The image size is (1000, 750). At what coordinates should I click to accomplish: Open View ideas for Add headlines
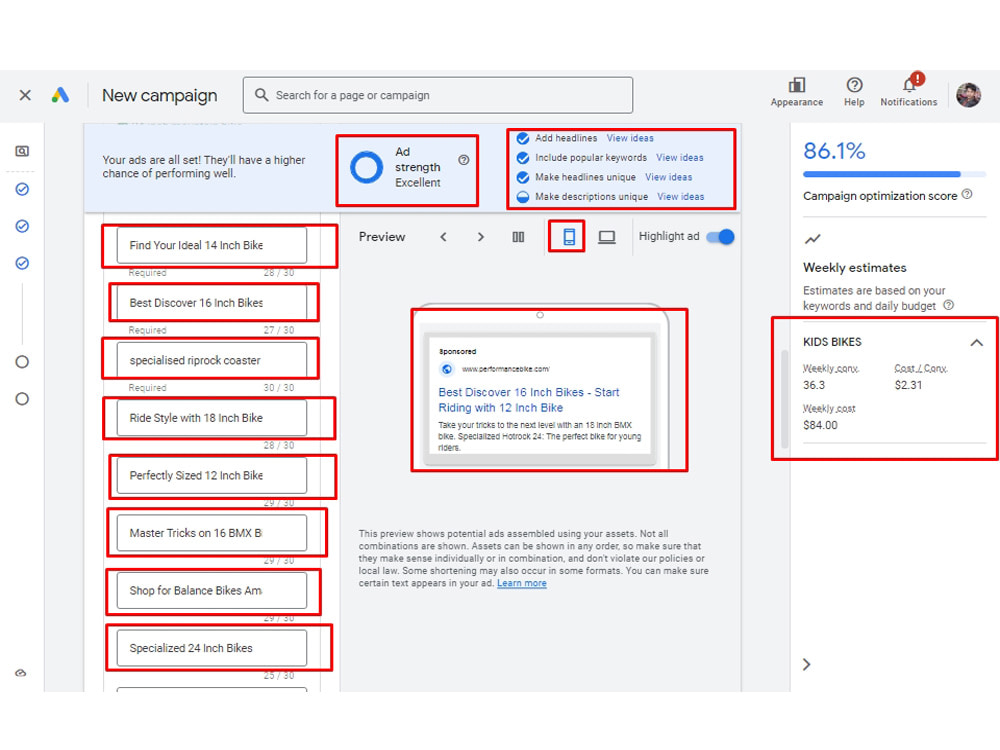click(x=630, y=138)
